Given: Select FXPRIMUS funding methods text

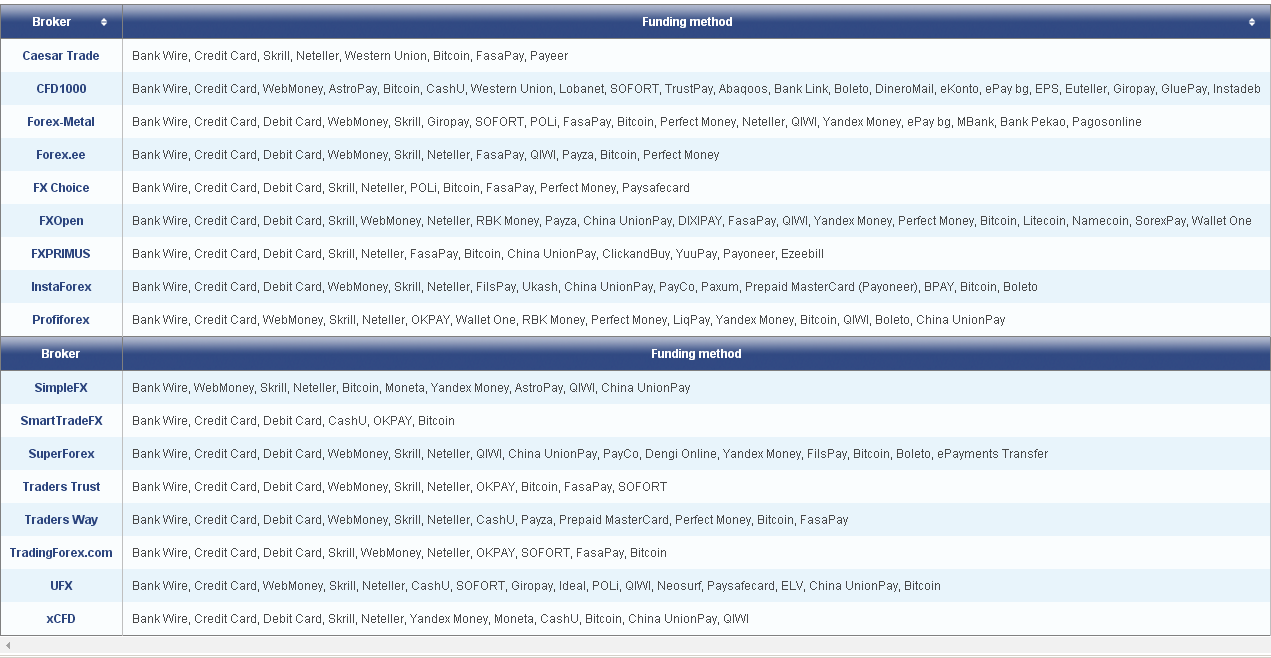Looking at the screenshot, I should 478,254.
